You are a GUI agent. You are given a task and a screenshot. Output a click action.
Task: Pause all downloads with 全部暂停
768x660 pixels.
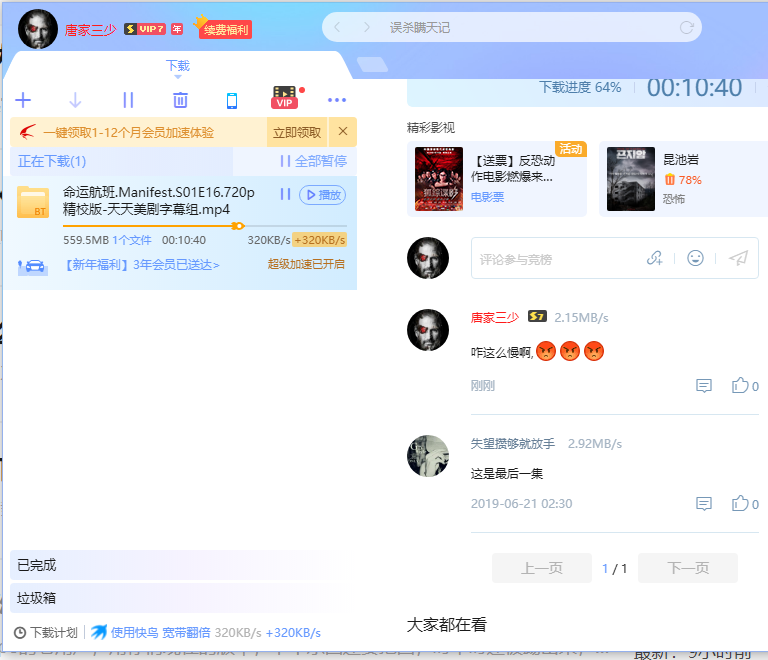313,161
